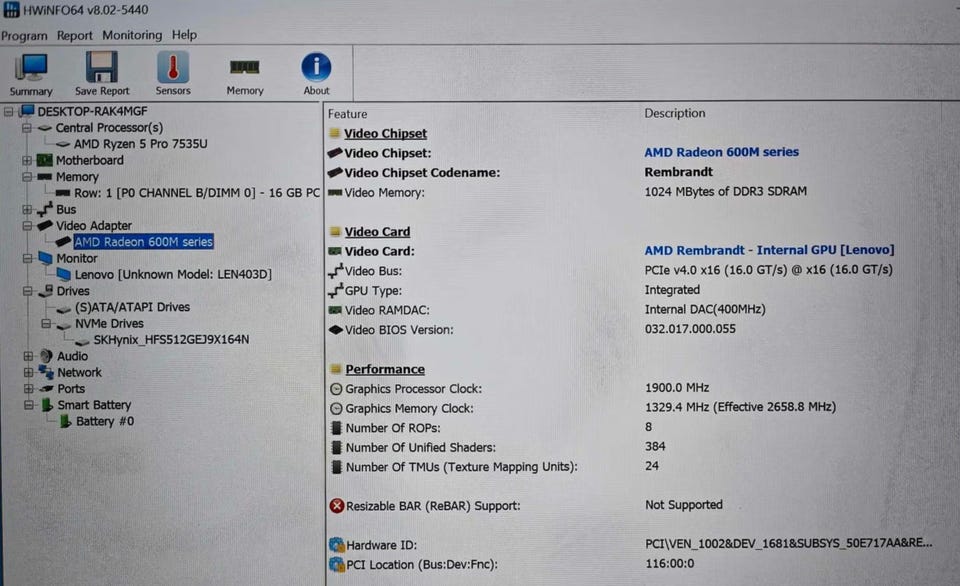Select AMD Radeon 600M series in tree
960x586 pixels.
coord(143,242)
